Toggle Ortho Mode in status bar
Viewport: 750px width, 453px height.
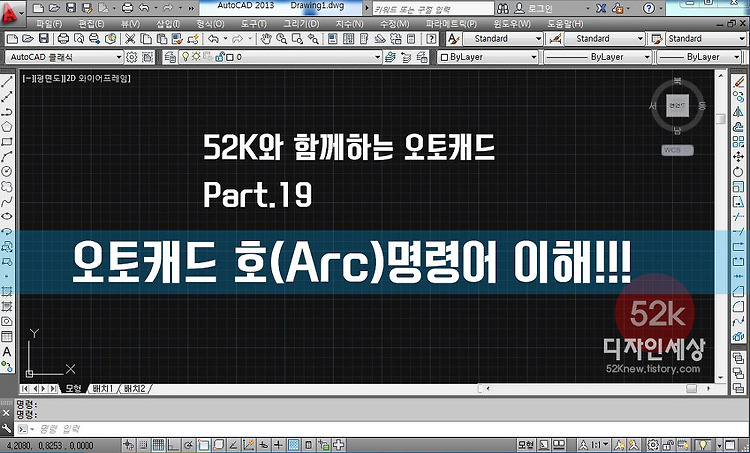coord(173,445)
